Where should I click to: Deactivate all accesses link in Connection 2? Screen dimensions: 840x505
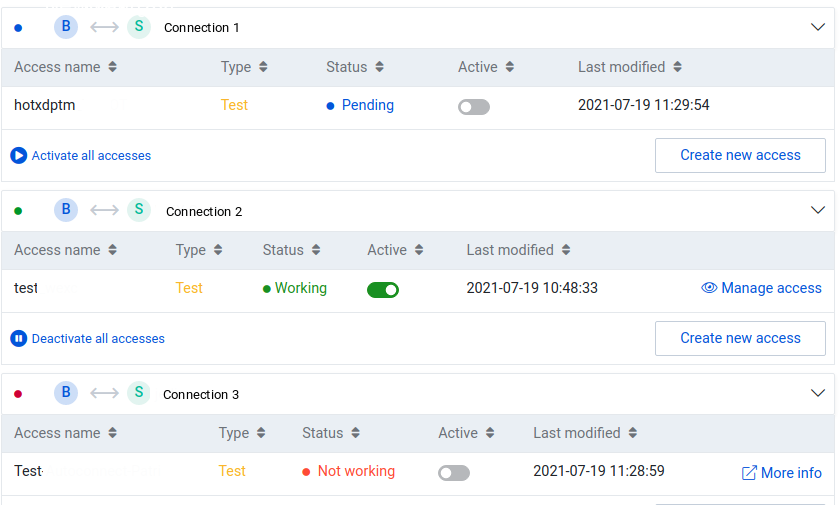click(98, 338)
